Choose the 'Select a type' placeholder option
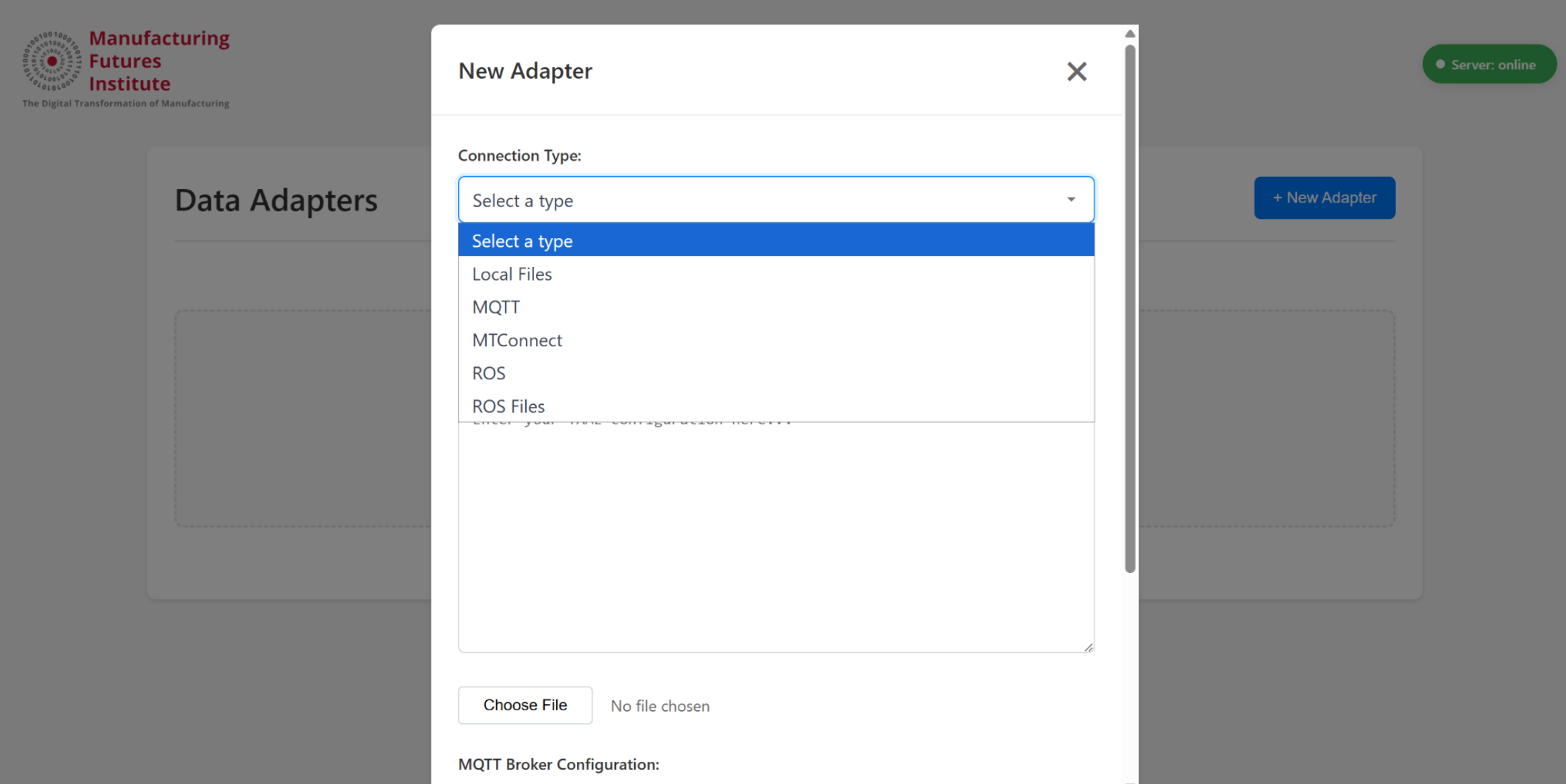 (x=776, y=240)
